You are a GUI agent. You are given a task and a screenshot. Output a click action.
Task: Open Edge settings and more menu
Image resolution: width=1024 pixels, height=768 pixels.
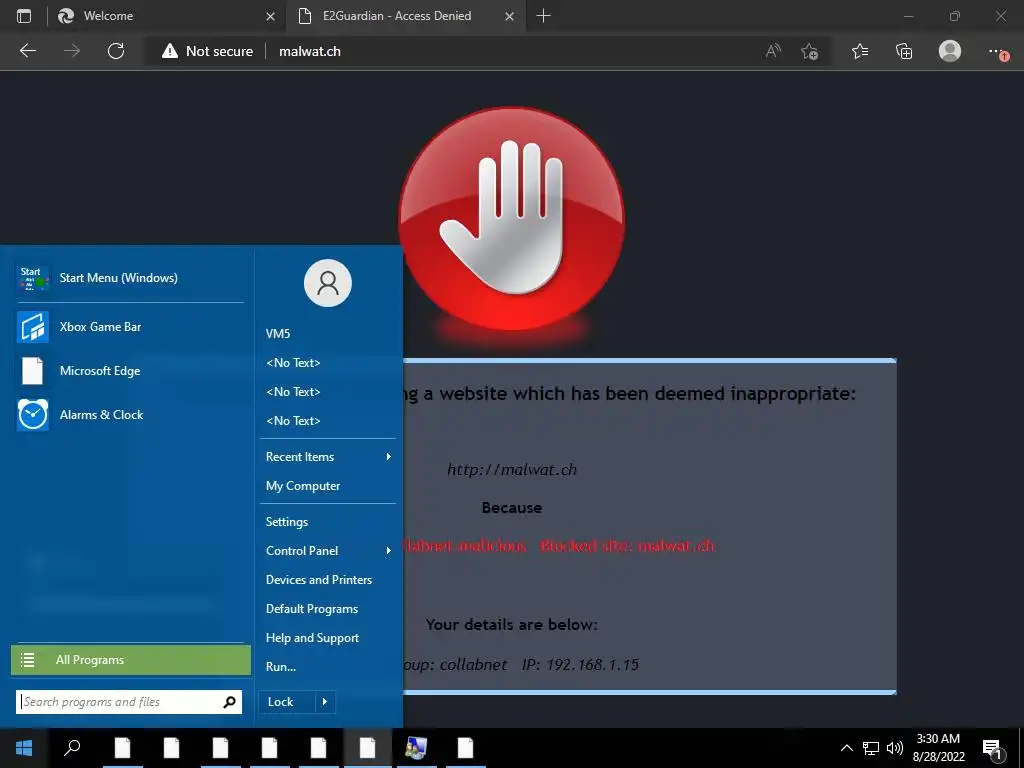(x=997, y=51)
